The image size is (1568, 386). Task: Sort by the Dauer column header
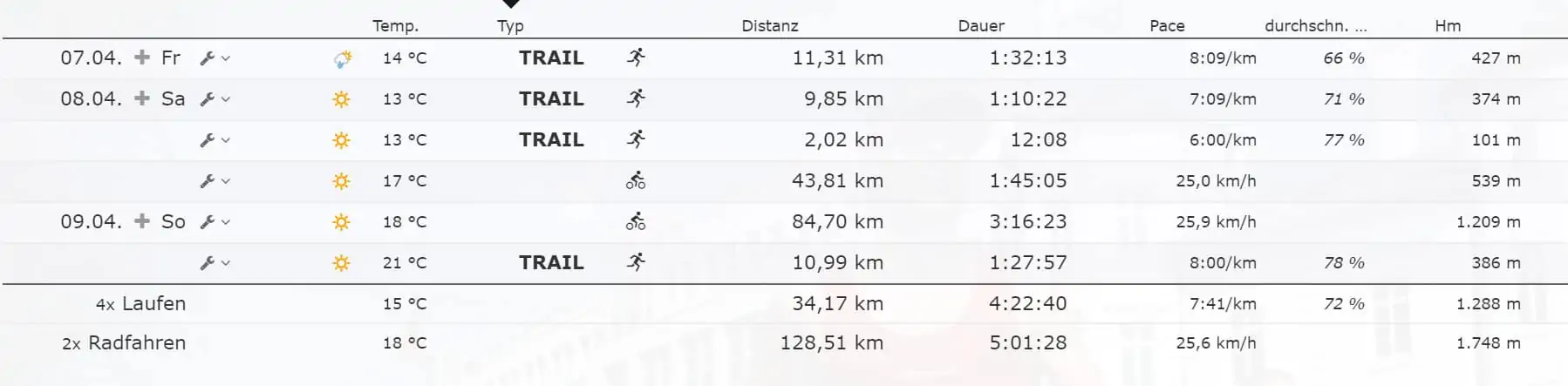pyautogui.click(x=981, y=26)
